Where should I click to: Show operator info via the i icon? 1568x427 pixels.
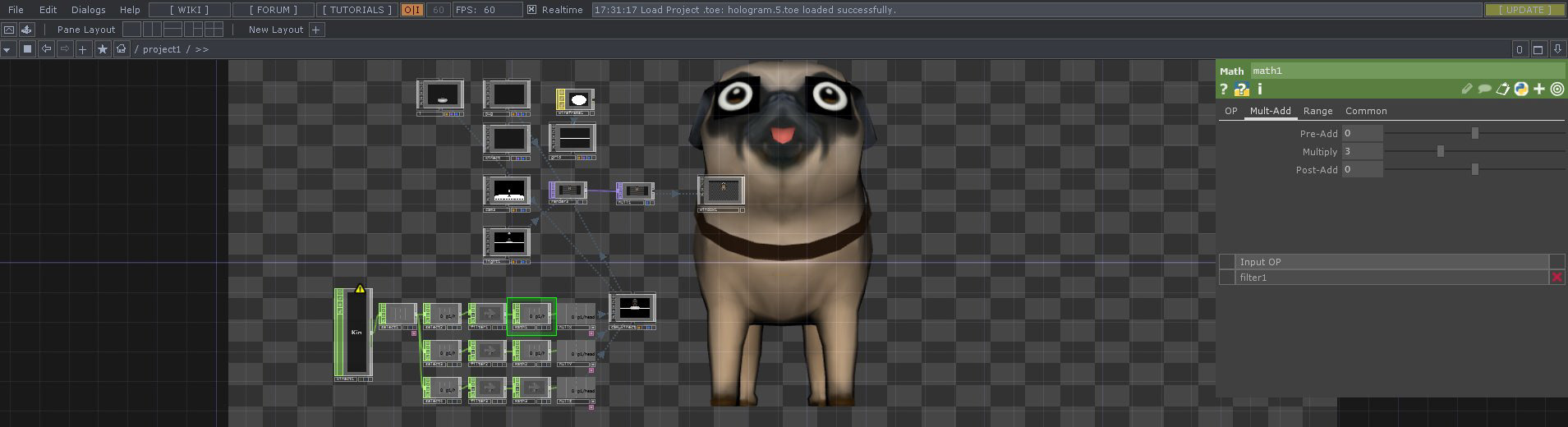1259,90
